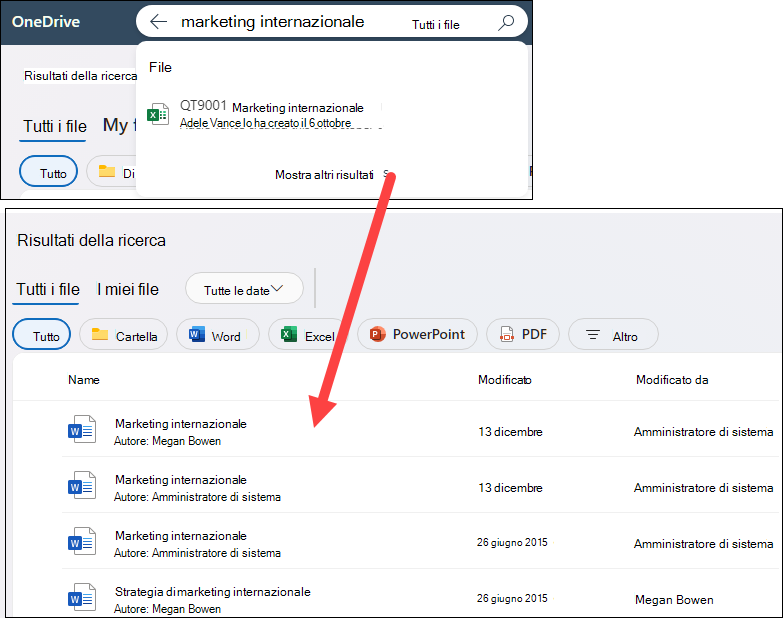The width and height of the screenshot is (783, 618).
Task: Open Strategia di marketing internazionale file
Action: (x=213, y=592)
